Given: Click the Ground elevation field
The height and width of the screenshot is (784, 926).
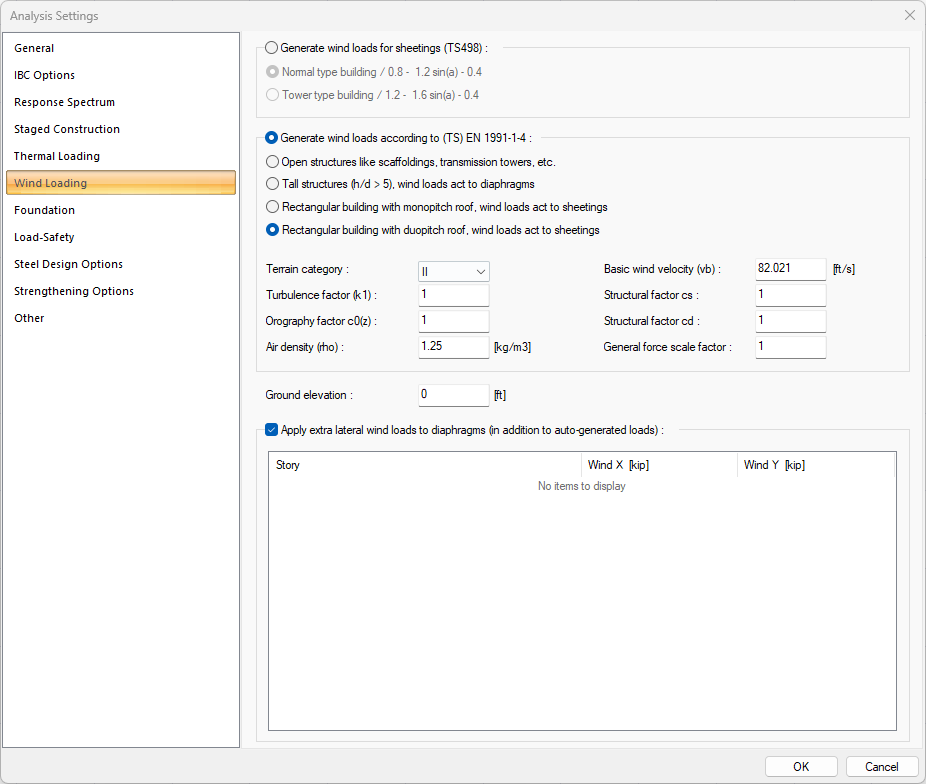Looking at the screenshot, I should coord(453,395).
